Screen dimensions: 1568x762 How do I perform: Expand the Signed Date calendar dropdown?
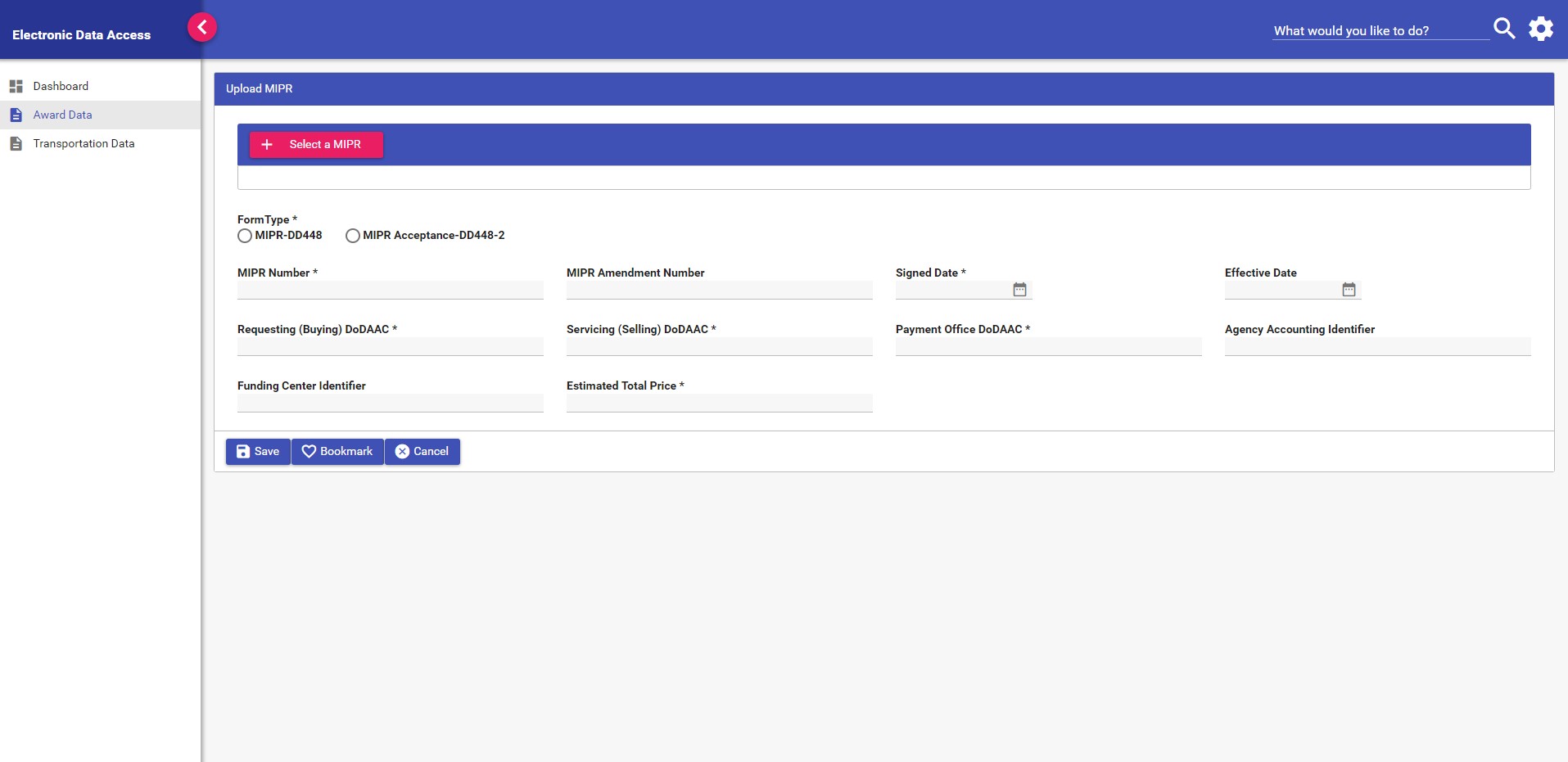(x=1019, y=289)
